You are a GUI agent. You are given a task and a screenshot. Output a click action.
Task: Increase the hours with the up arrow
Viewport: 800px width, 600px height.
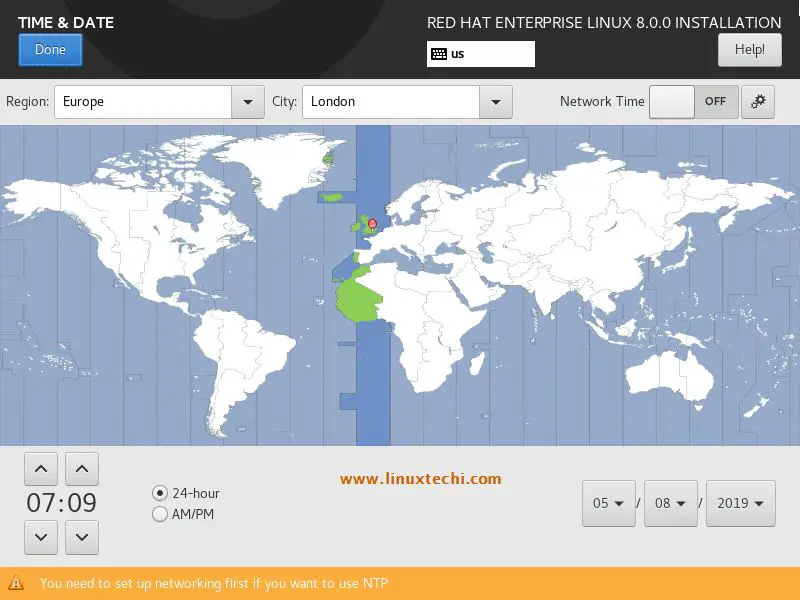[x=41, y=469]
